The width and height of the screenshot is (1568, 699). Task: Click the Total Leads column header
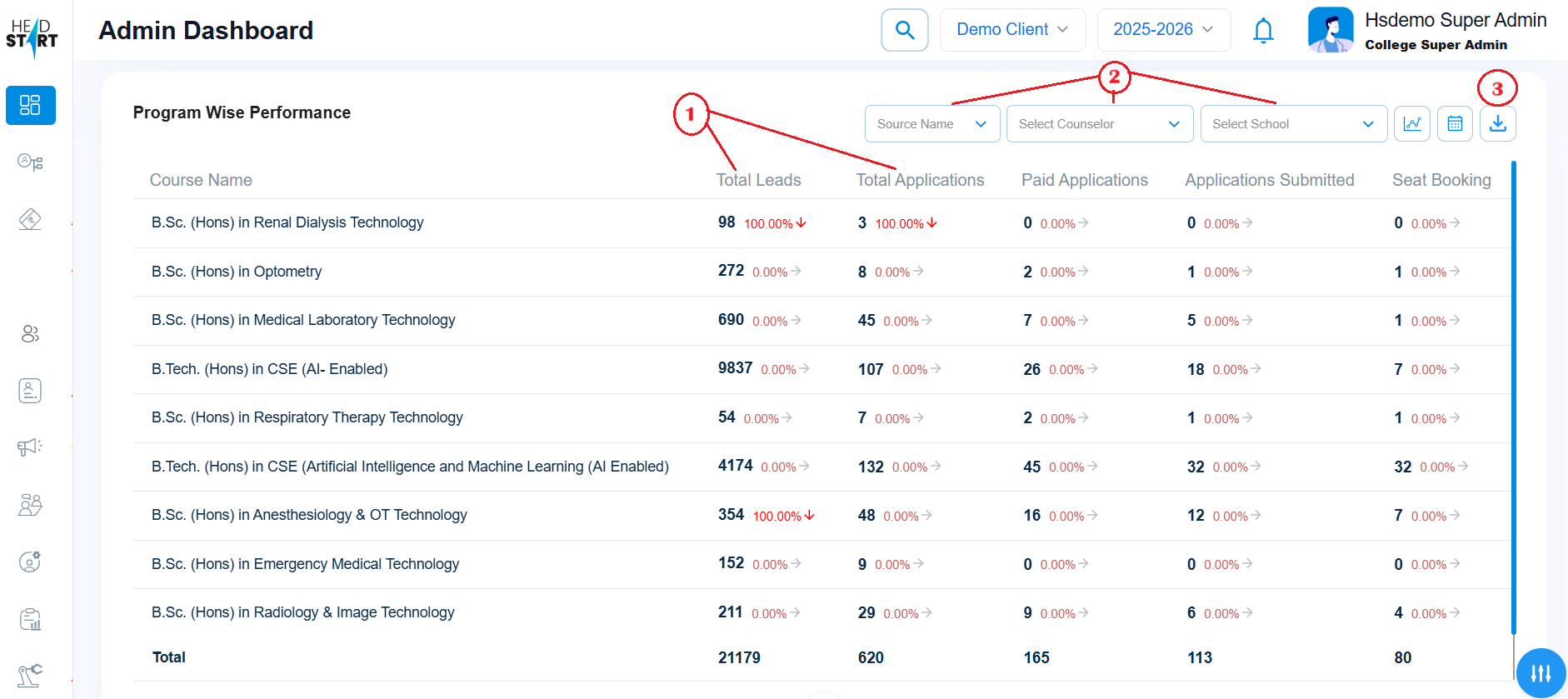coord(758,180)
